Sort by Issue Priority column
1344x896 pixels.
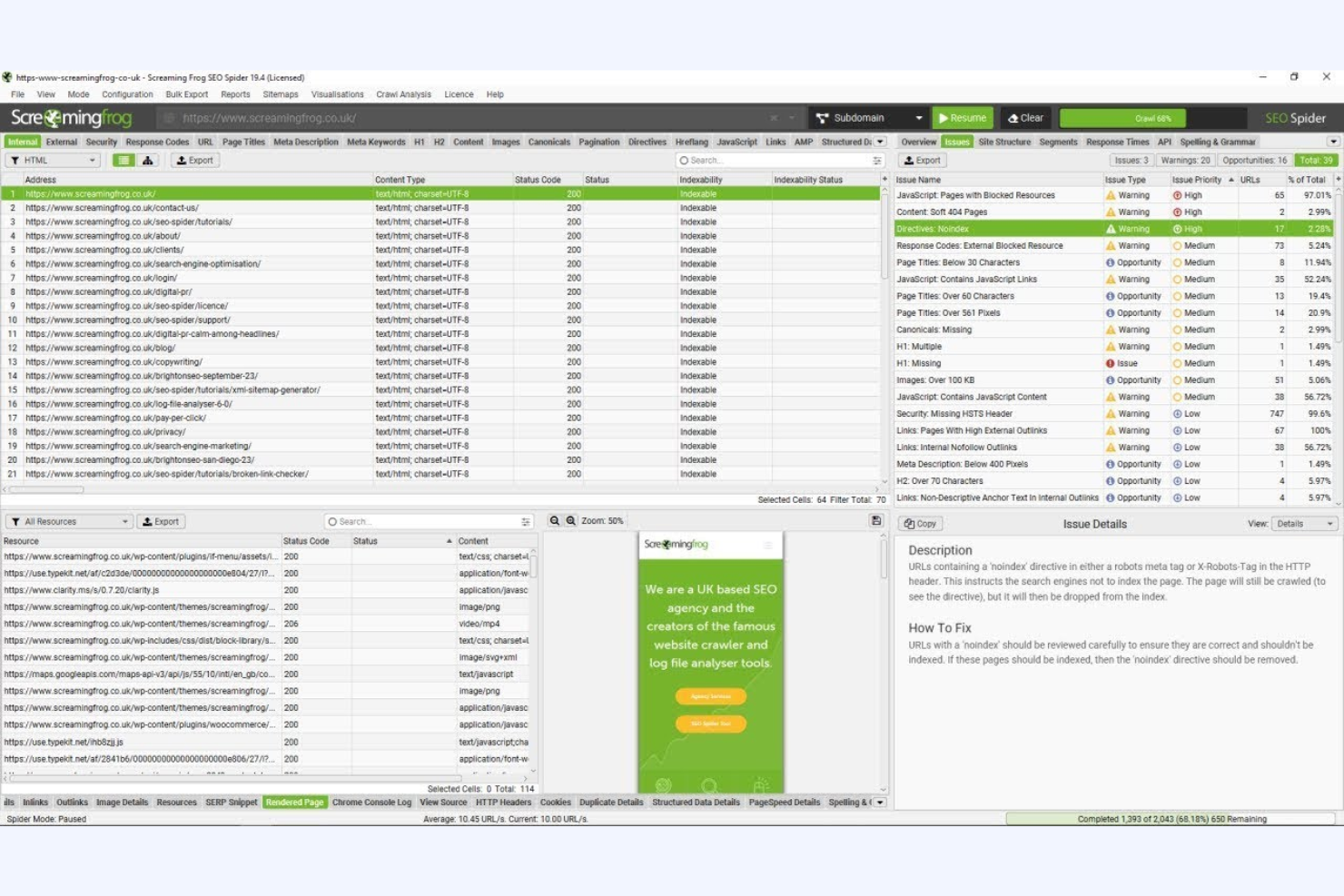pos(1197,180)
